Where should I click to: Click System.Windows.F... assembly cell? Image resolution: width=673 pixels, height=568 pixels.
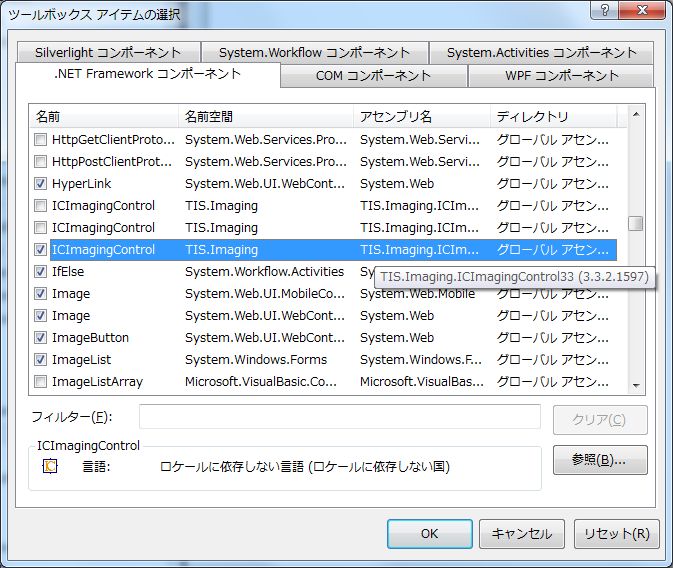pos(421,359)
